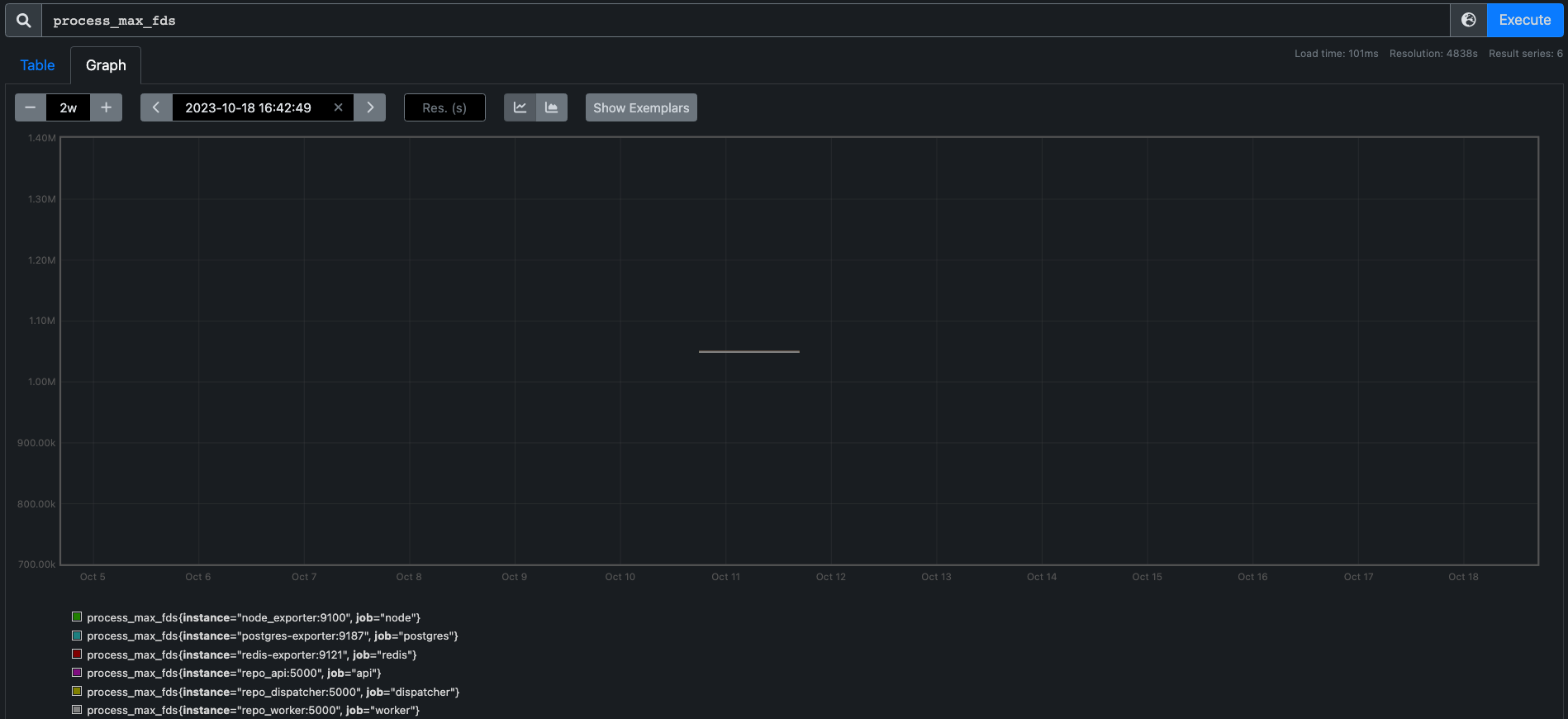Image resolution: width=1568 pixels, height=719 pixels.
Task: Click the search magnifier icon
Action: point(24,20)
